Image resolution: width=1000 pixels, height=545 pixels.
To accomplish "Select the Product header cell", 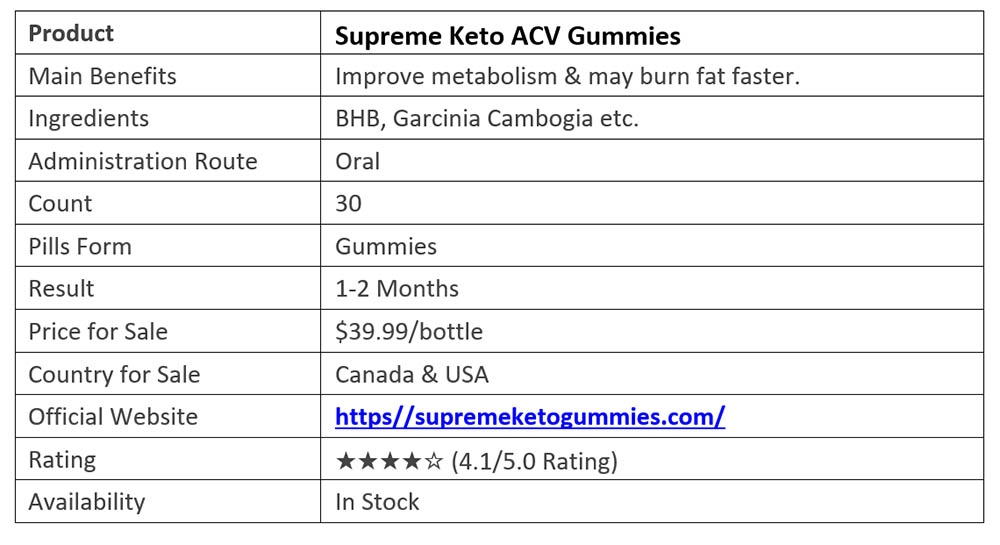I will pos(71,34).
